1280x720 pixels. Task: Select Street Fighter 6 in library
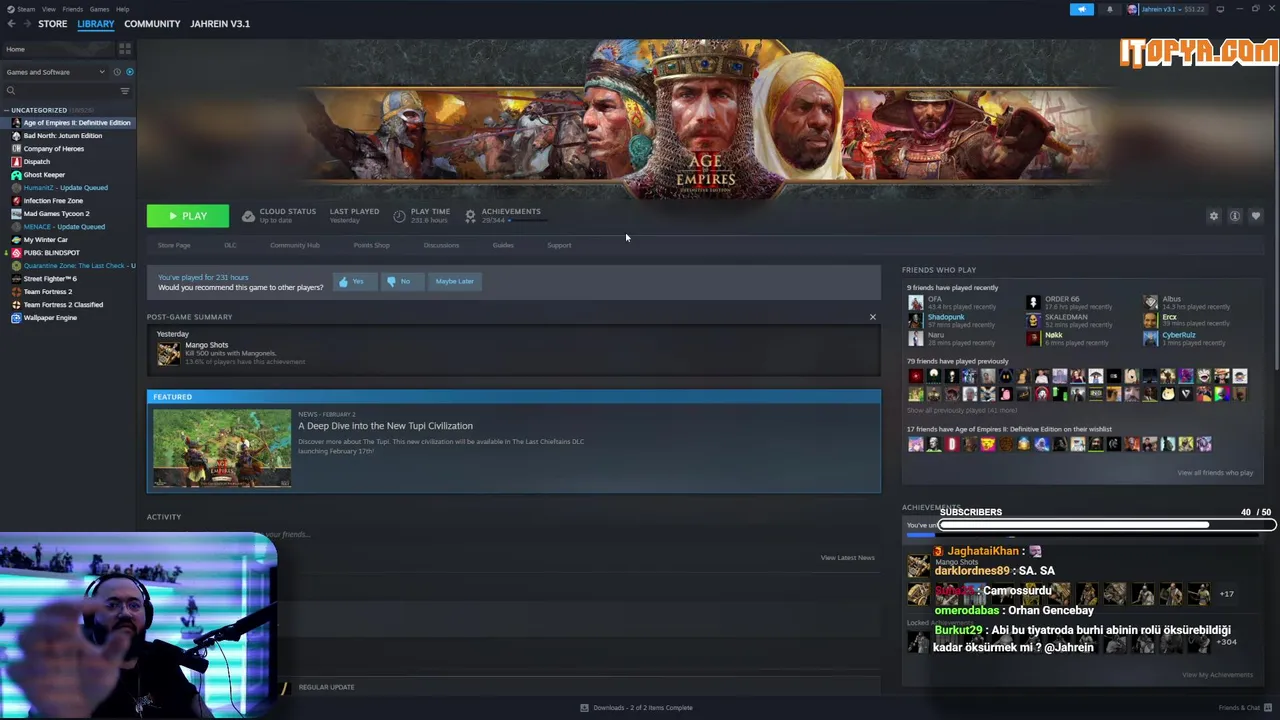(x=50, y=279)
